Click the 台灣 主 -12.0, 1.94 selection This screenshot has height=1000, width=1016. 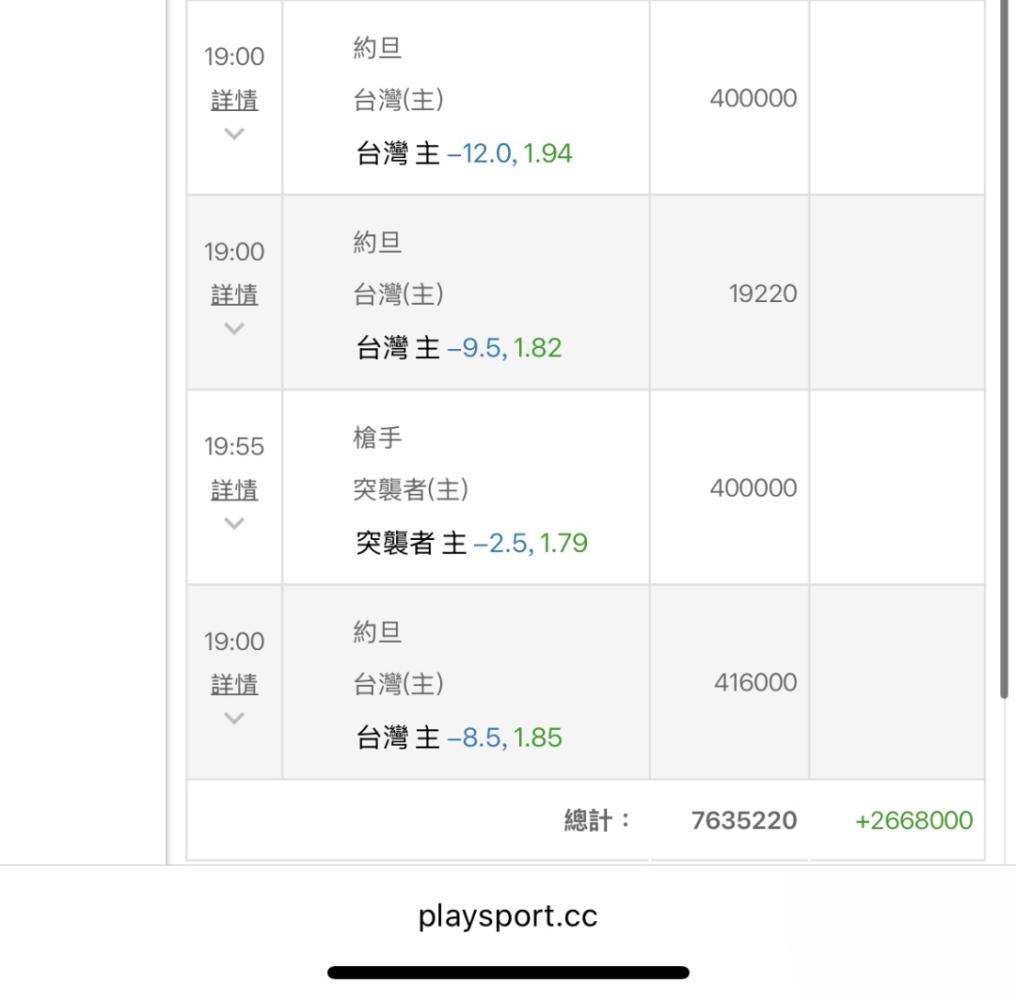(464, 154)
